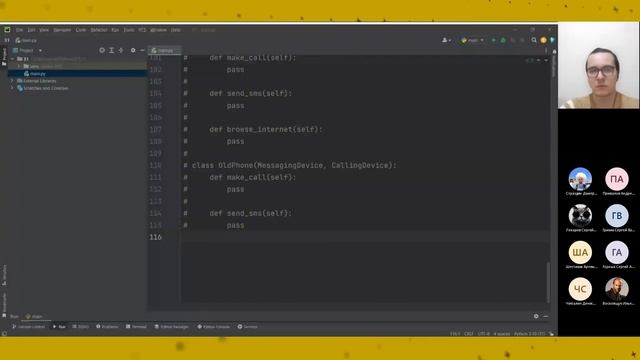Open the Problems tool window

(x=107, y=327)
